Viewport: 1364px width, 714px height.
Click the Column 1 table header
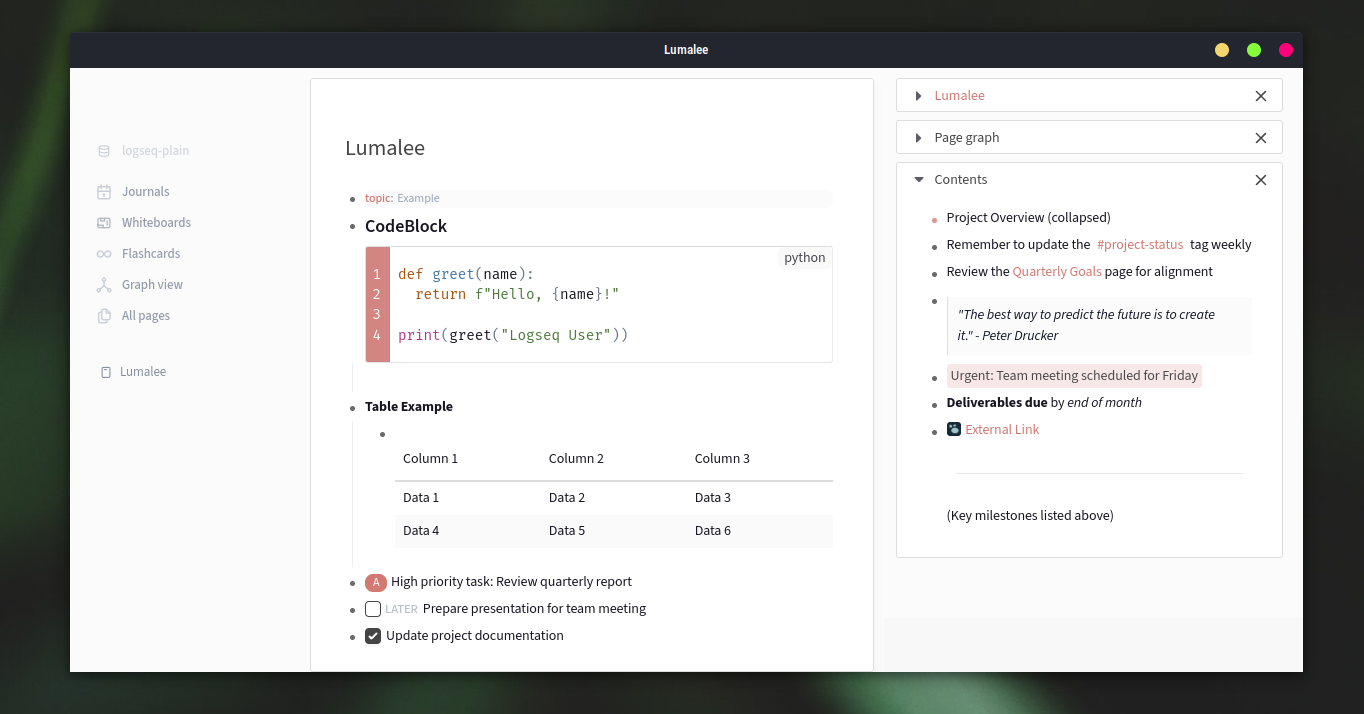(430, 459)
